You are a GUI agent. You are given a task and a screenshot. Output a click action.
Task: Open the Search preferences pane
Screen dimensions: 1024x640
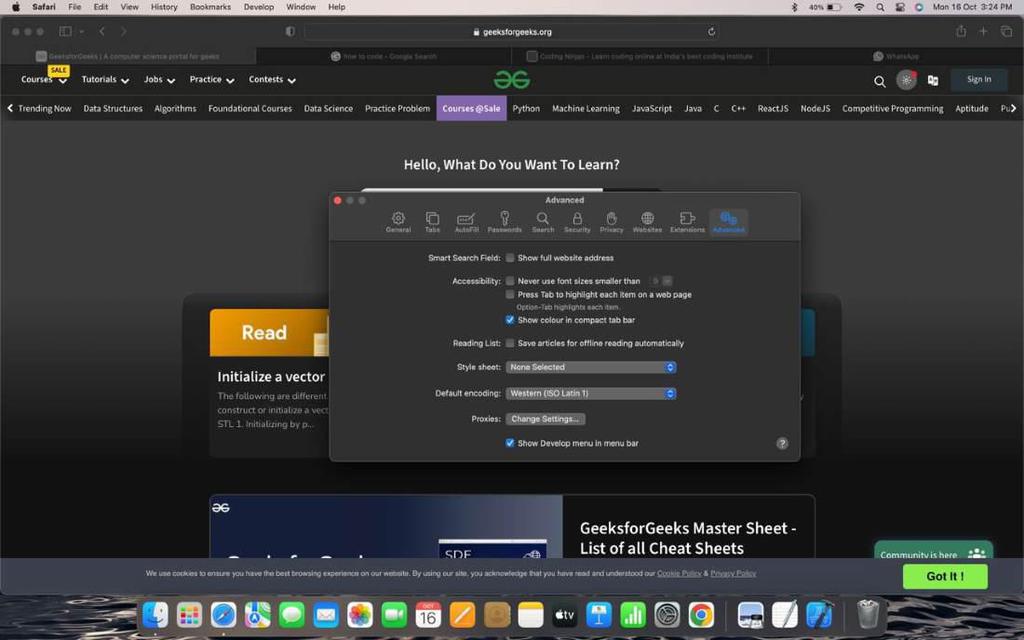click(x=543, y=222)
